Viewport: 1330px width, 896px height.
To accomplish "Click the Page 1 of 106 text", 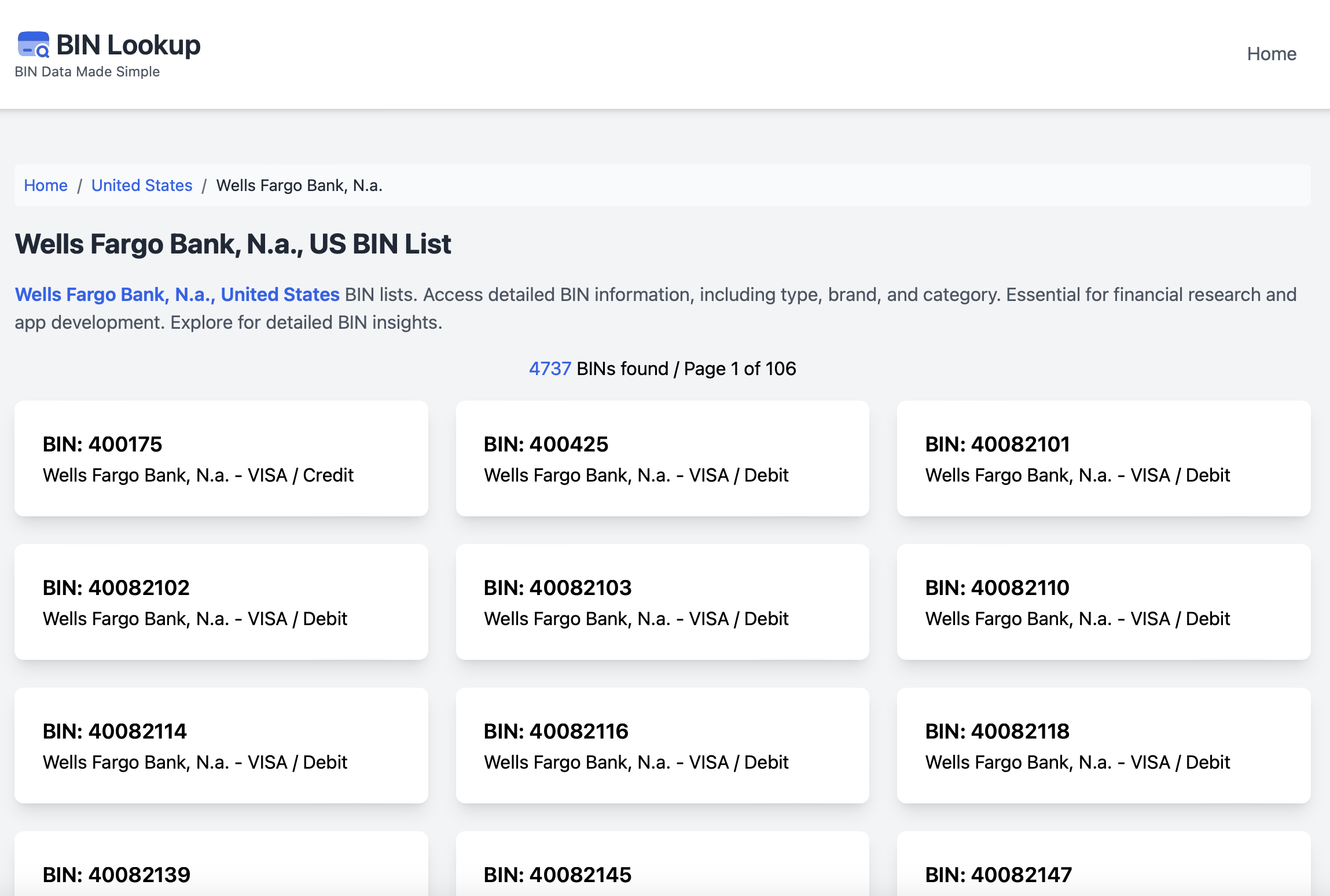I will click(x=740, y=369).
